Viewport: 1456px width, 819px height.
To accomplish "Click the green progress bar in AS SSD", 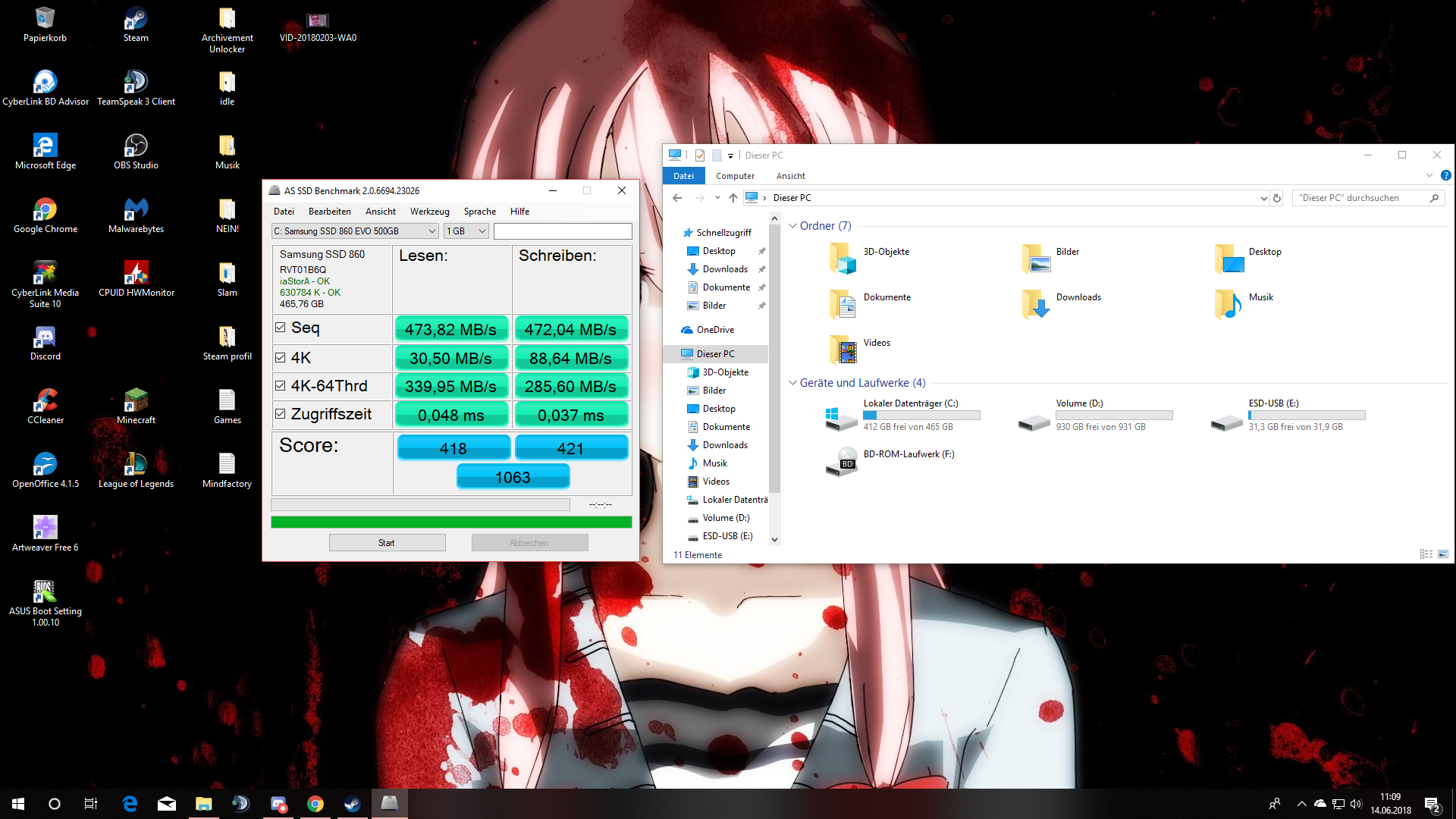I will click(450, 522).
